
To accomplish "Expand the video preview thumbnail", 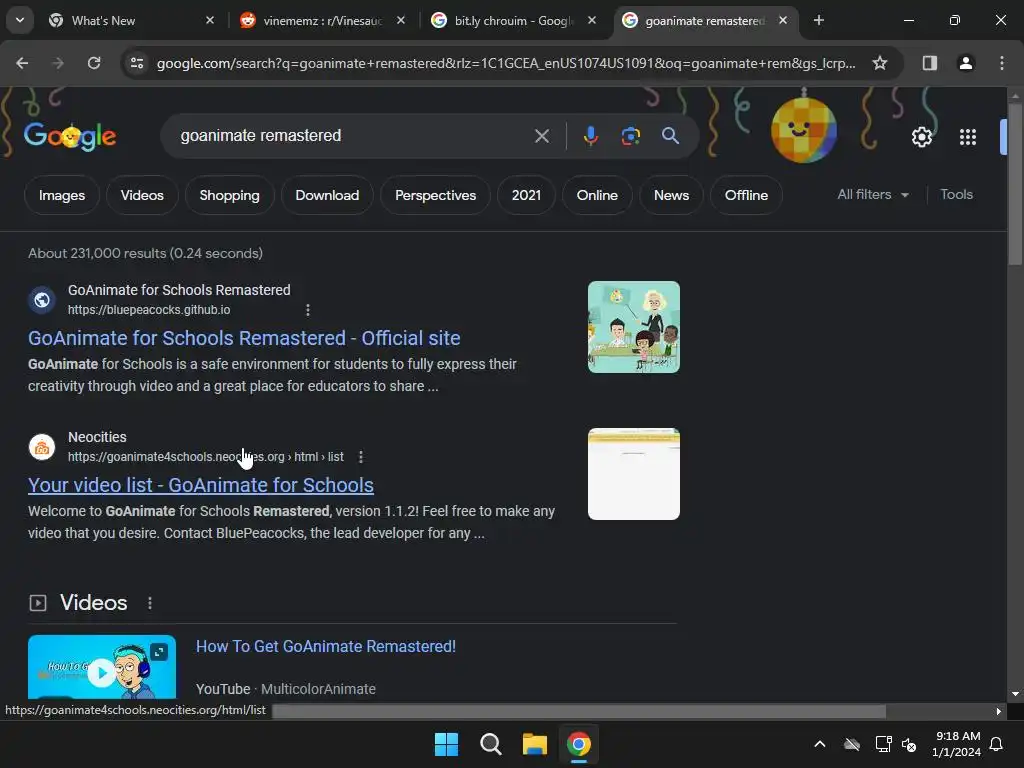I will [159, 652].
